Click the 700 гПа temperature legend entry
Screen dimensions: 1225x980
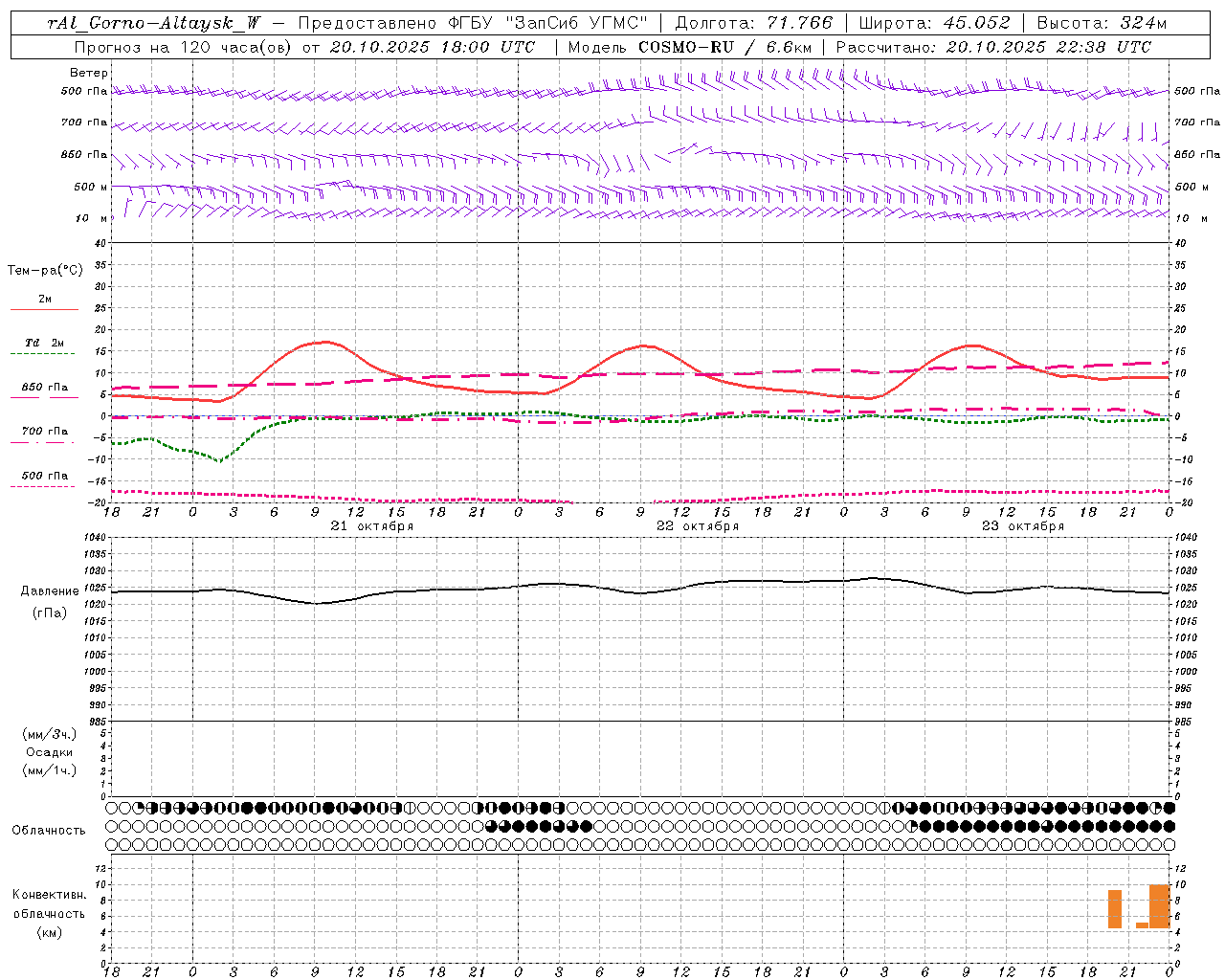point(45,432)
